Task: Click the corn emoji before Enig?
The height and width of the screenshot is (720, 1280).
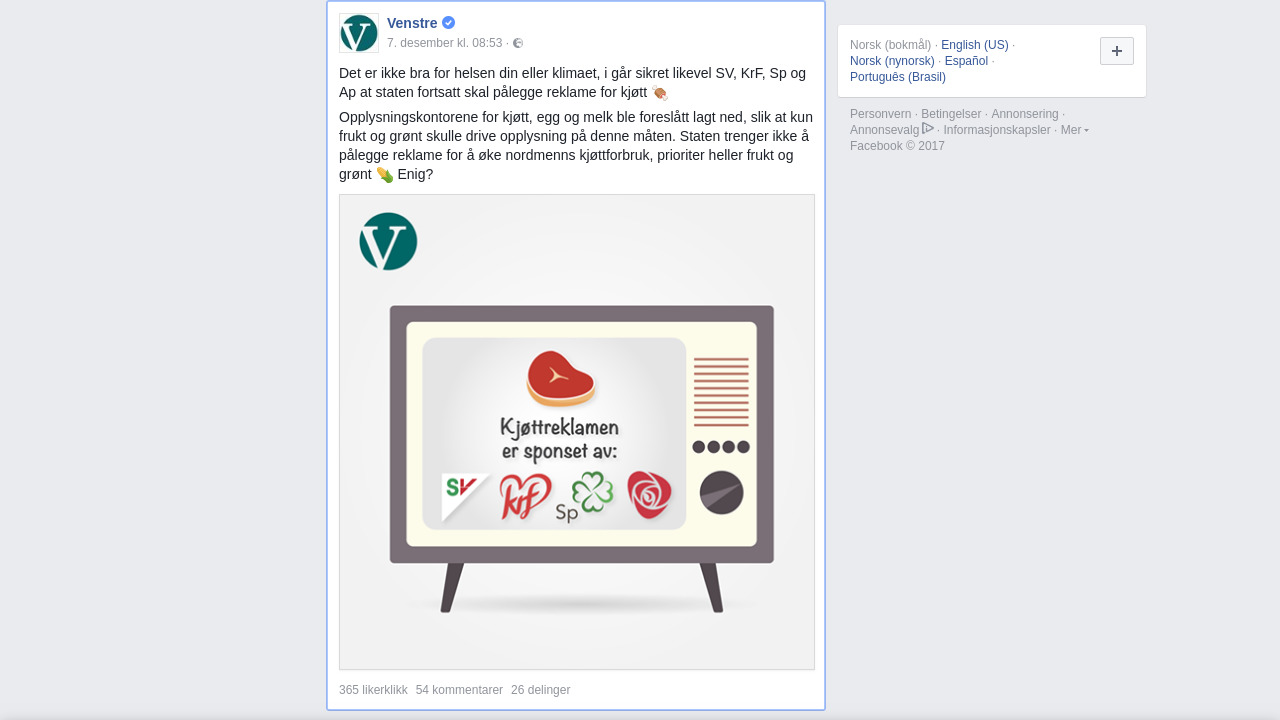Action: (385, 175)
